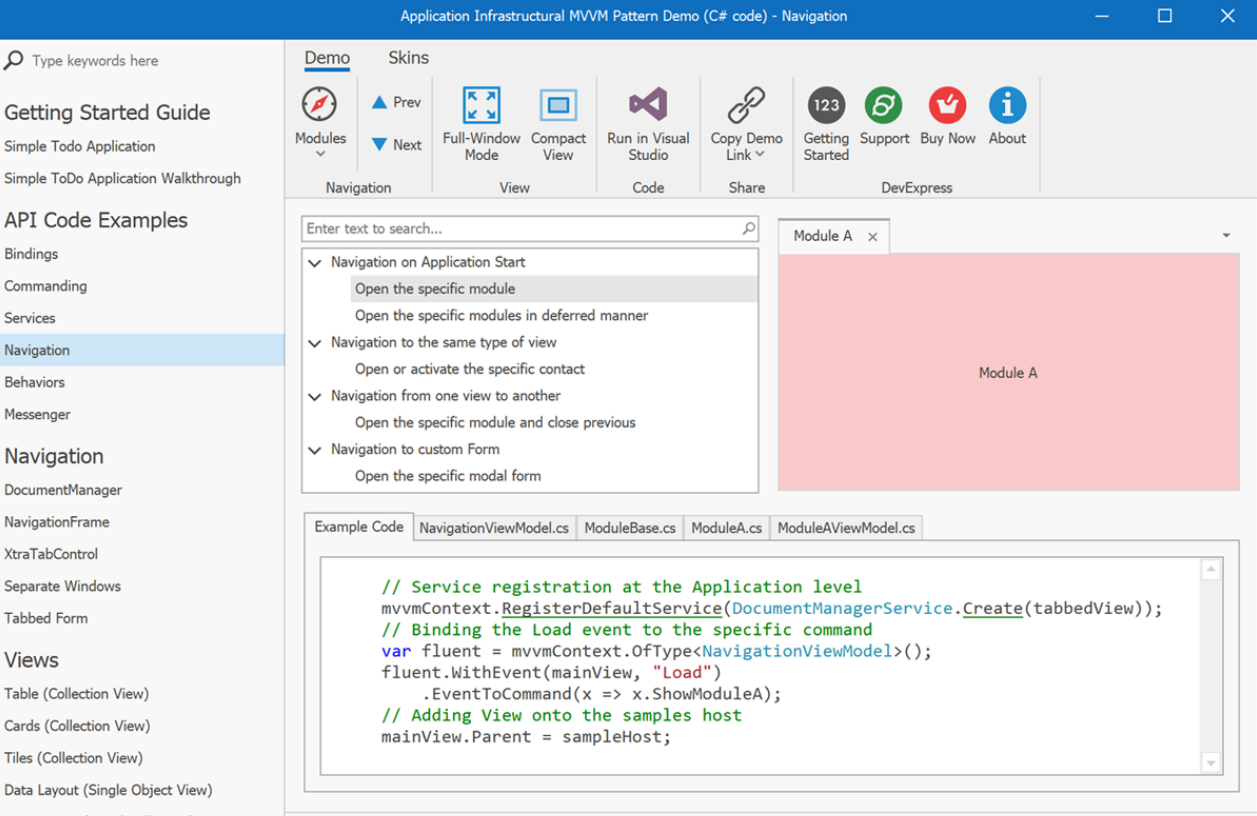This screenshot has height=816, width=1257.
Task: Run the demo in Visual Studio
Action: (x=648, y=124)
